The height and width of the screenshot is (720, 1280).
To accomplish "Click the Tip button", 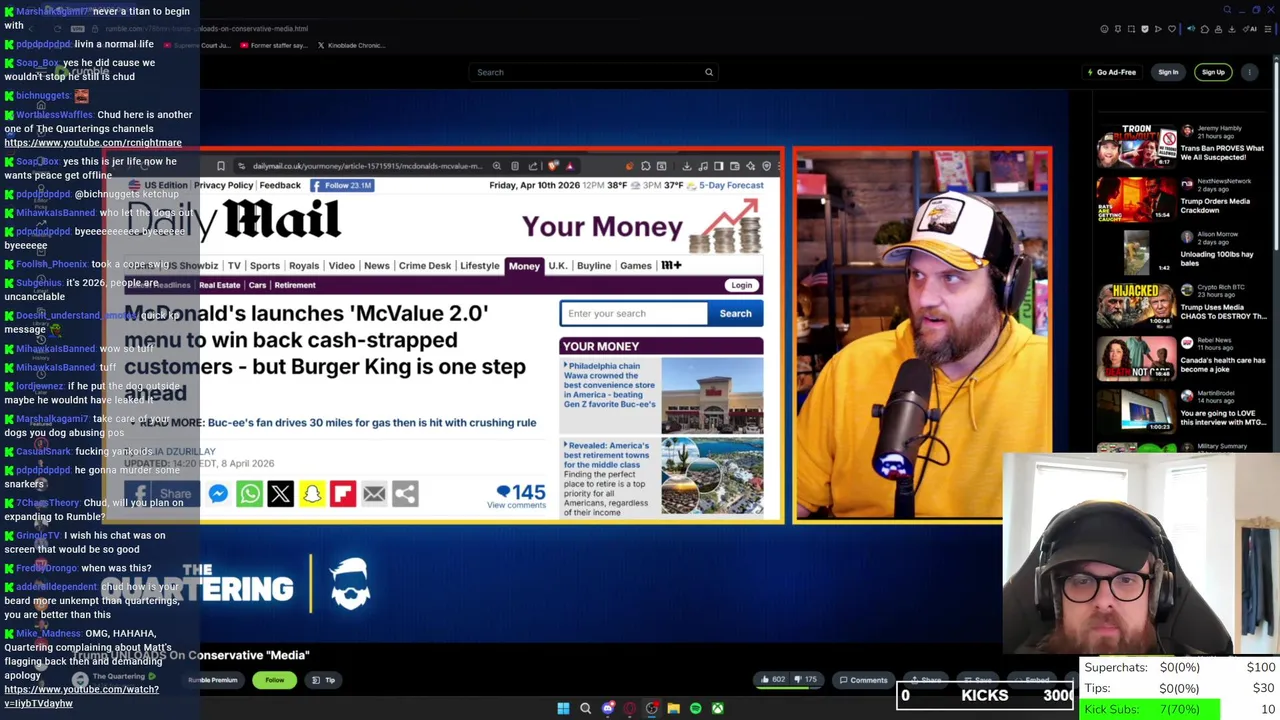I will tap(324, 680).
